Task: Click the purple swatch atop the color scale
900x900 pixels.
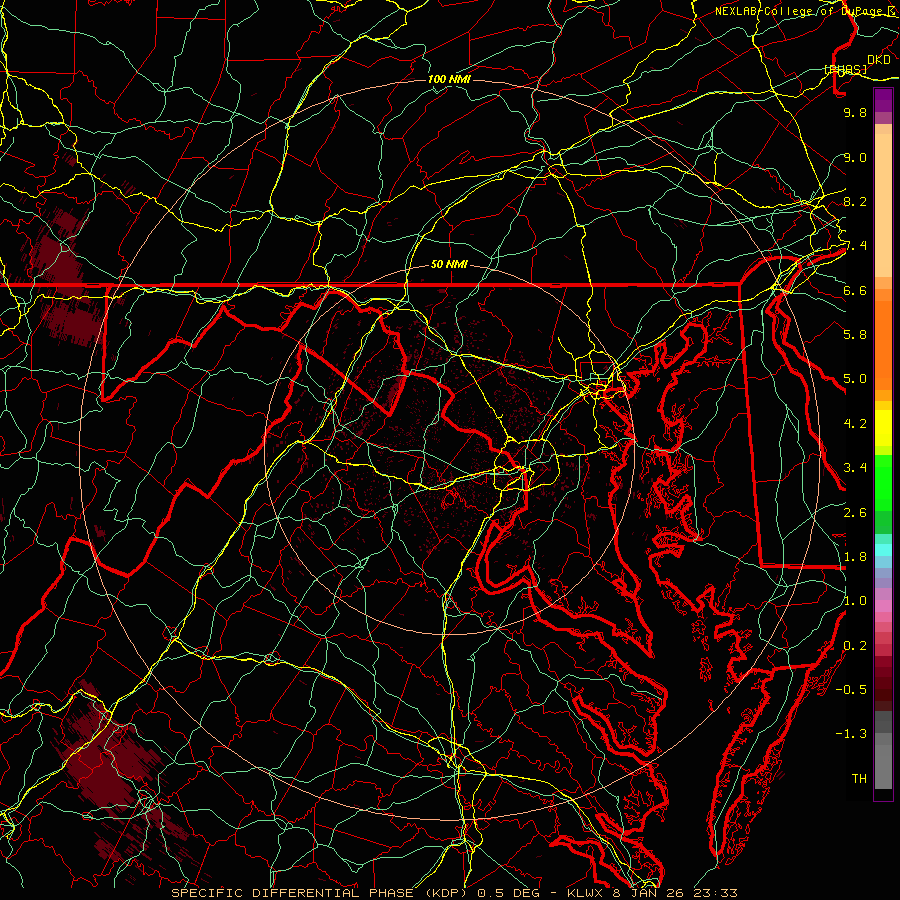Action: [x=883, y=100]
